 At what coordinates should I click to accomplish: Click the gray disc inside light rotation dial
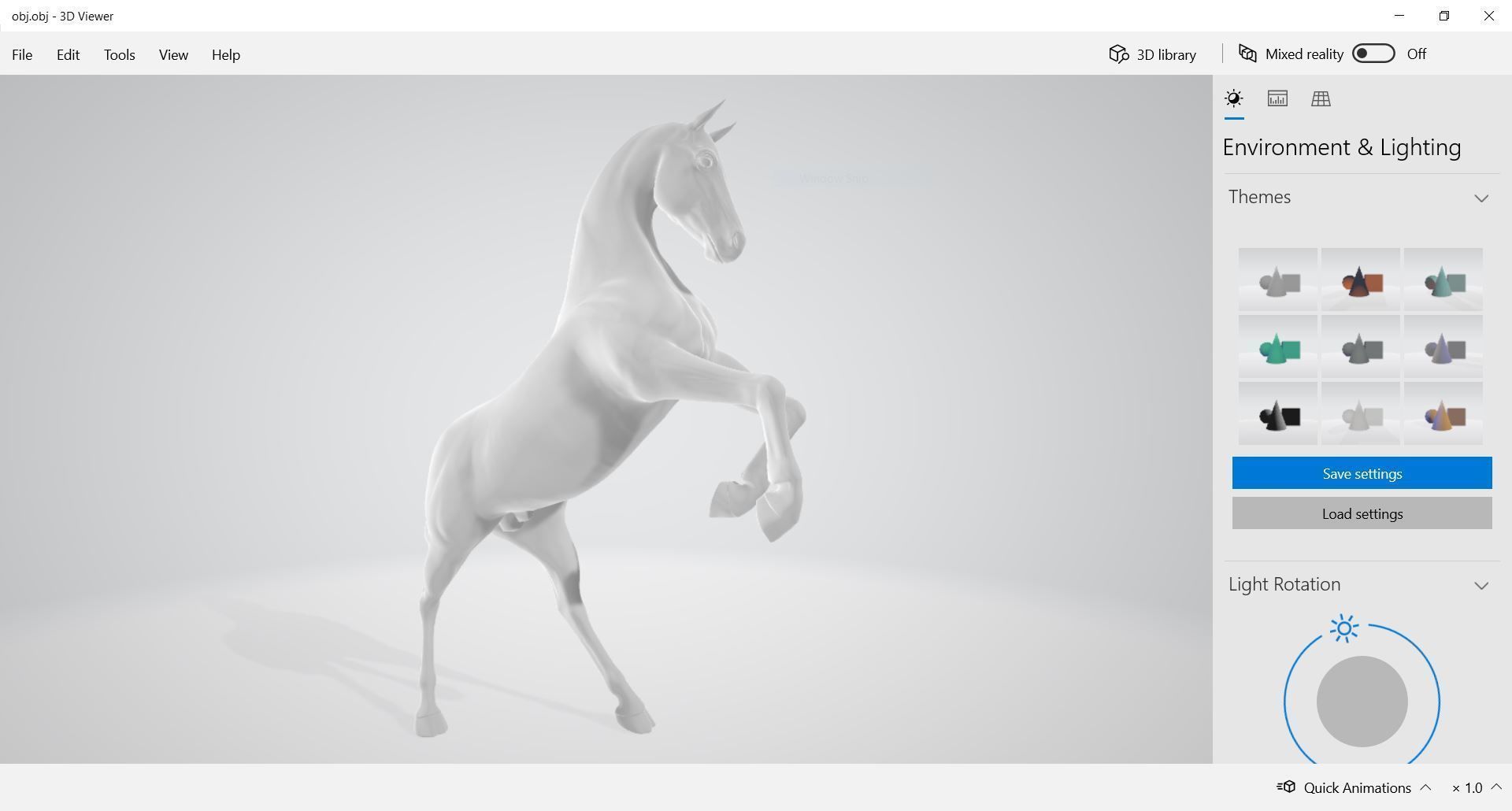coord(1362,701)
